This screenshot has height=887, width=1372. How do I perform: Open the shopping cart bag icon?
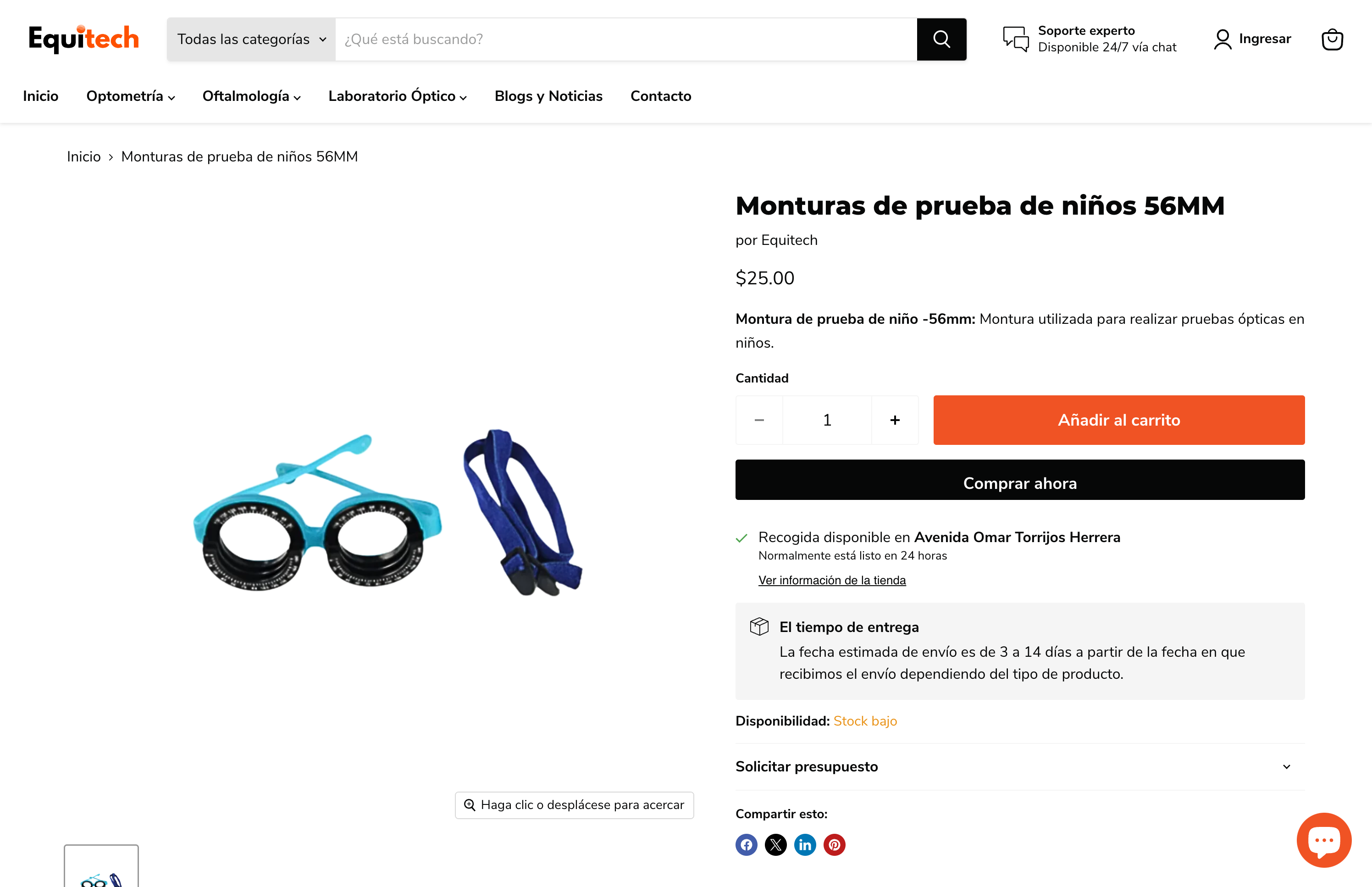[x=1332, y=40]
